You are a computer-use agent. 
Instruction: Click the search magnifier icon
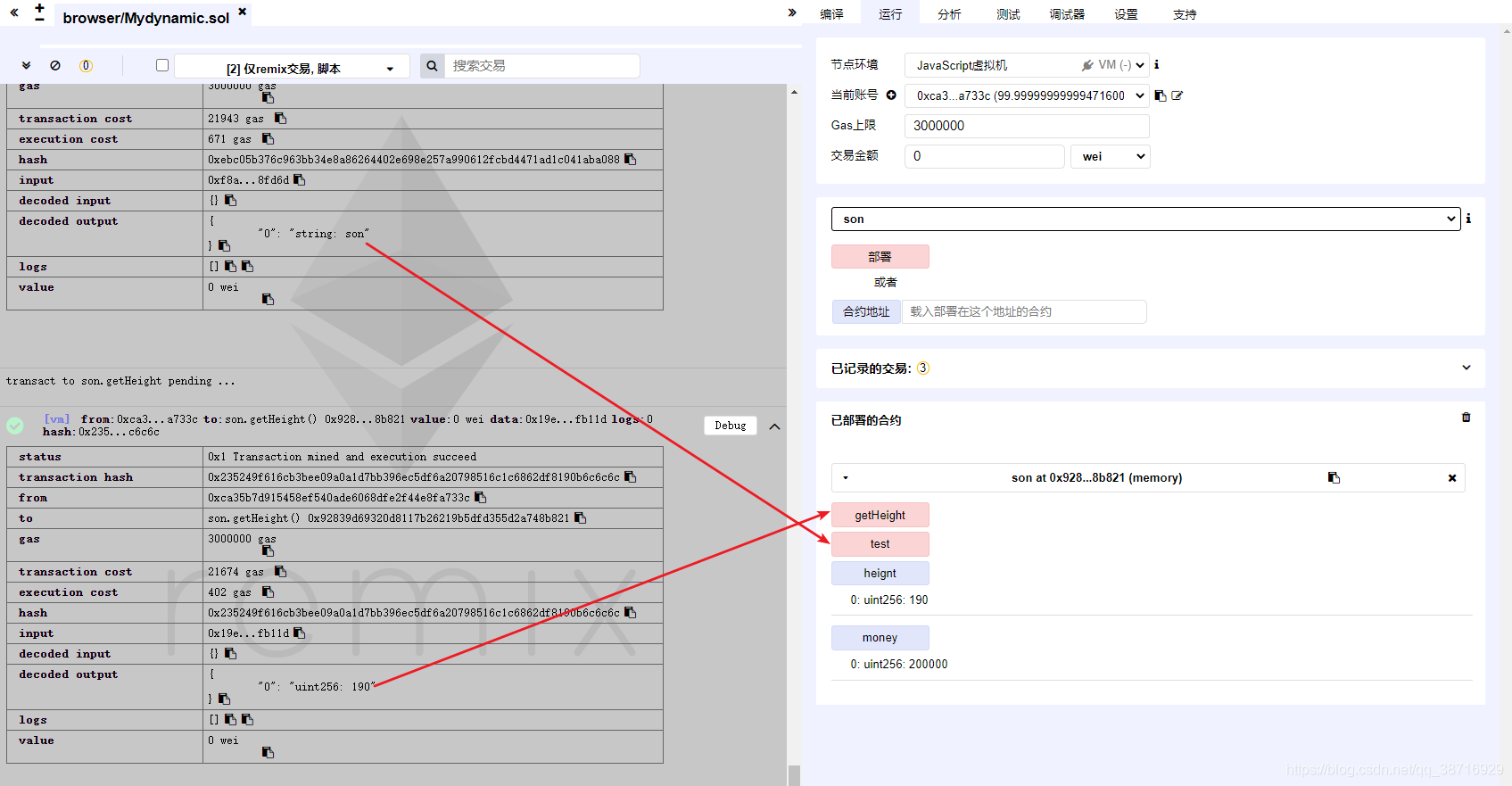pos(432,65)
